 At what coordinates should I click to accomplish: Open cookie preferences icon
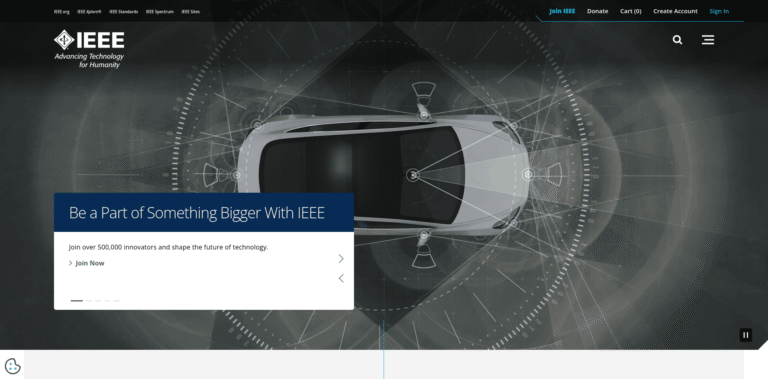tap(12, 366)
